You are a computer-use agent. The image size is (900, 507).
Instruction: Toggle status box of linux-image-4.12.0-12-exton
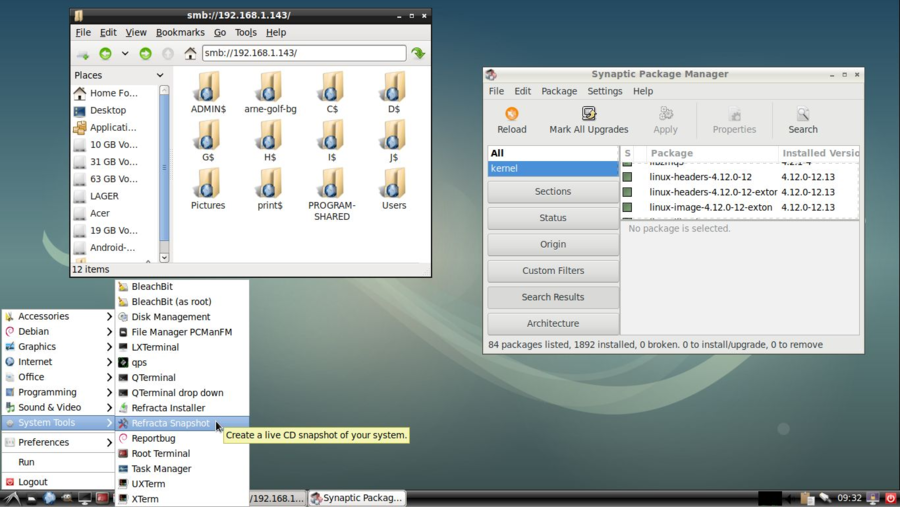[x=627, y=207]
